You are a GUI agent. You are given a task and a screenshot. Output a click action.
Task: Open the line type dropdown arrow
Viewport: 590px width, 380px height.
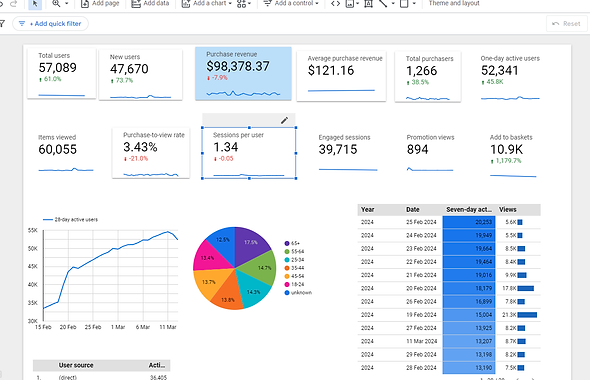coord(393,3)
